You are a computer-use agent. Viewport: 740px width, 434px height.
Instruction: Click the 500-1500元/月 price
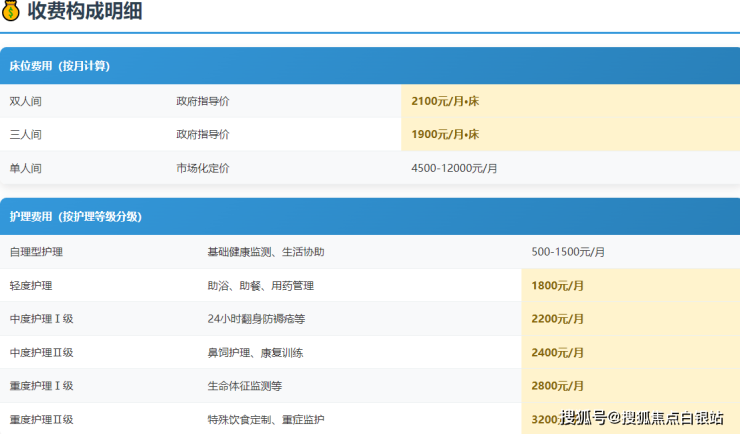pos(568,252)
